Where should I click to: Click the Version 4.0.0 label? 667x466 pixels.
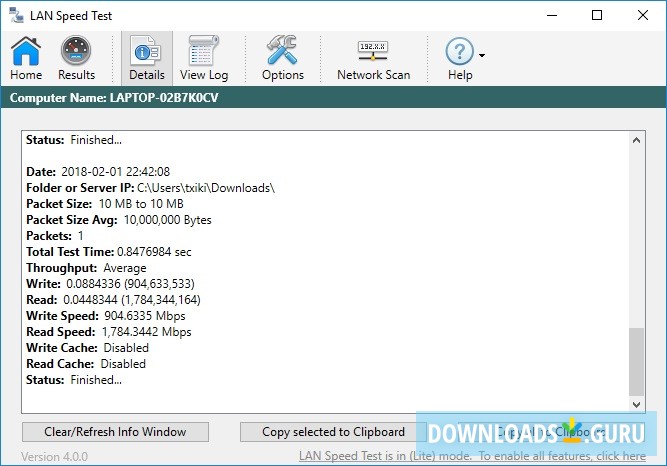[54, 457]
